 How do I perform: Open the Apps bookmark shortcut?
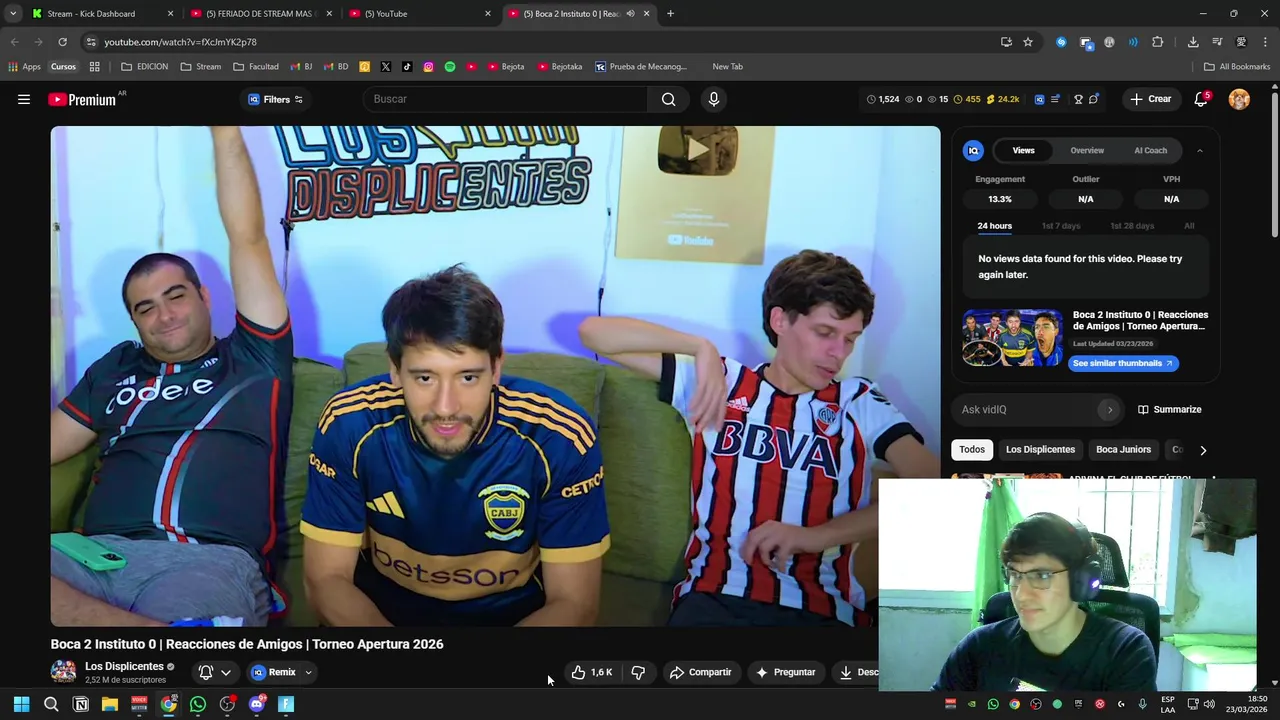tap(25, 67)
